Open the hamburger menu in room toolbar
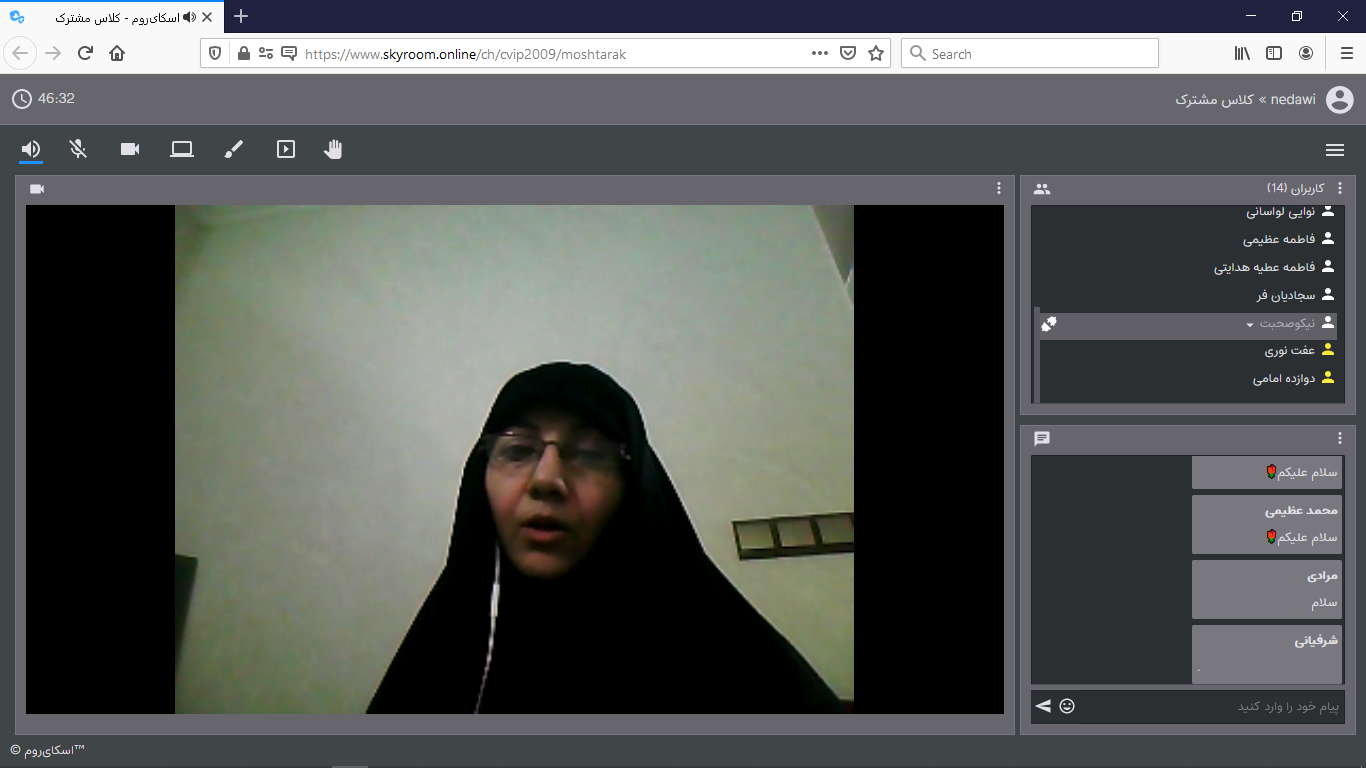Viewport: 1366px width, 768px height. [1334, 150]
